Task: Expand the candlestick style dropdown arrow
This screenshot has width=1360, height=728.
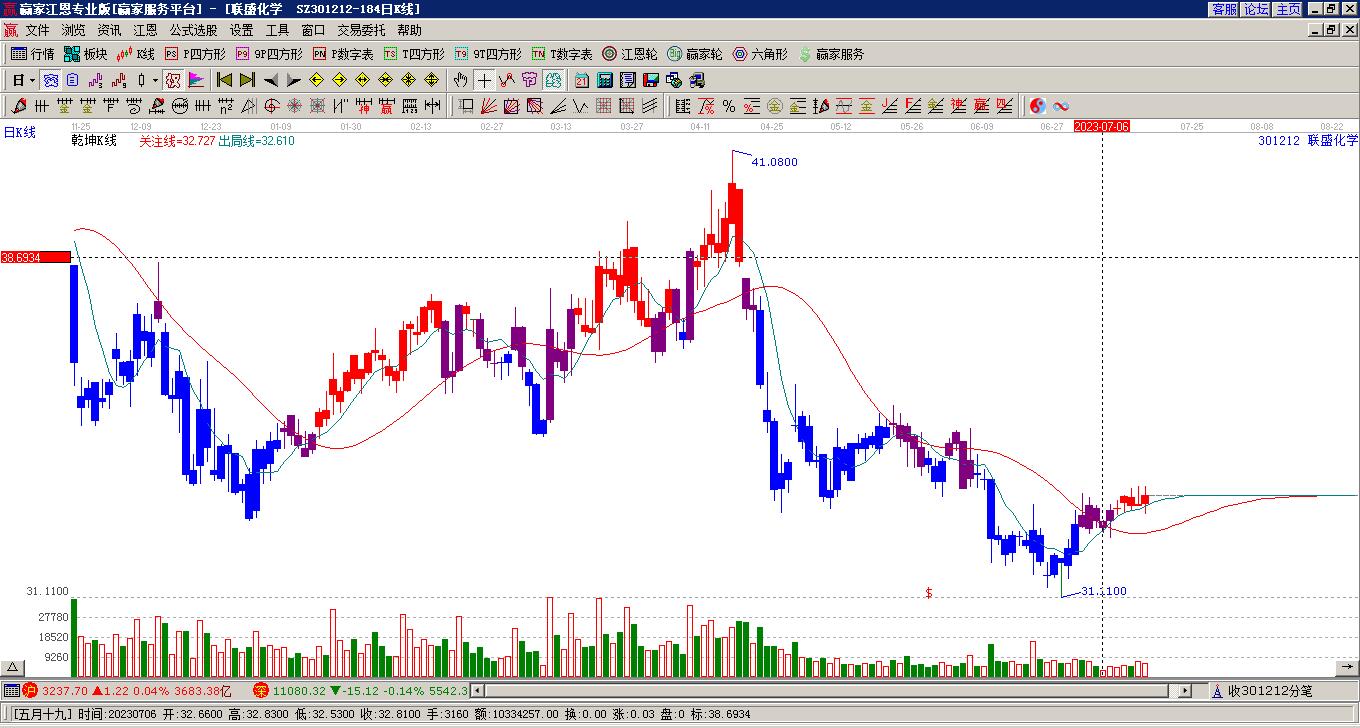Action: [x=154, y=80]
